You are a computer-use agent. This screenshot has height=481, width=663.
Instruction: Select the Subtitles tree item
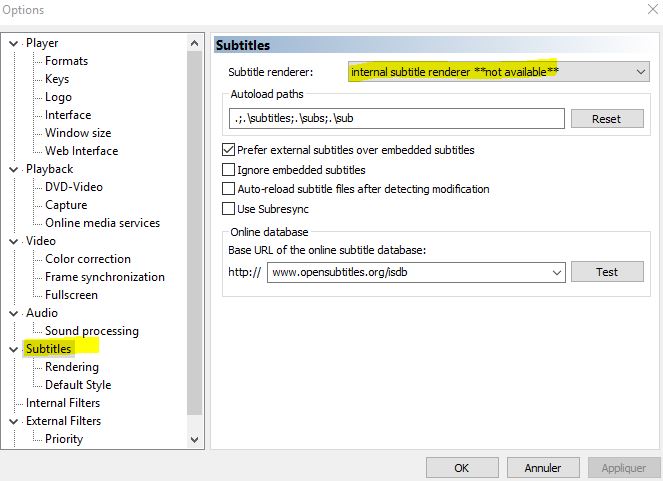click(49, 349)
